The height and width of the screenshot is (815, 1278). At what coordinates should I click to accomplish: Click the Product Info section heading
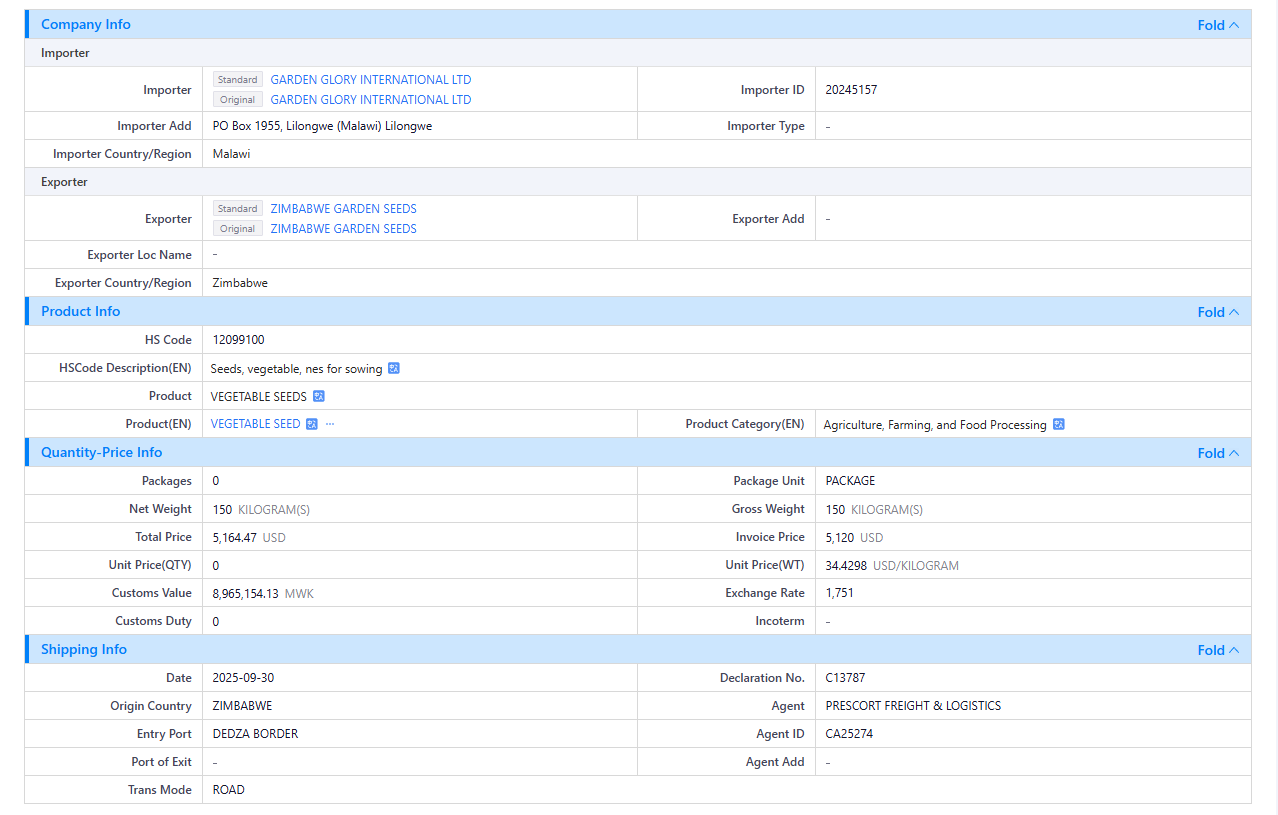tap(81, 311)
